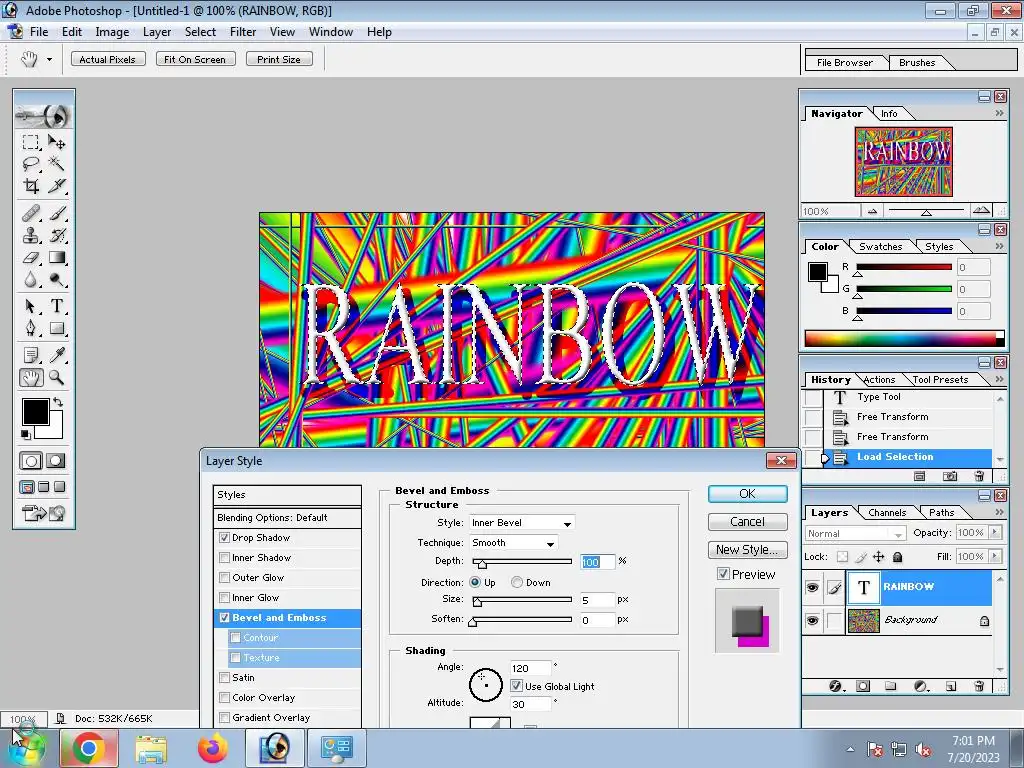Select the Healing Brush tool
1024x768 pixels.
30,213
